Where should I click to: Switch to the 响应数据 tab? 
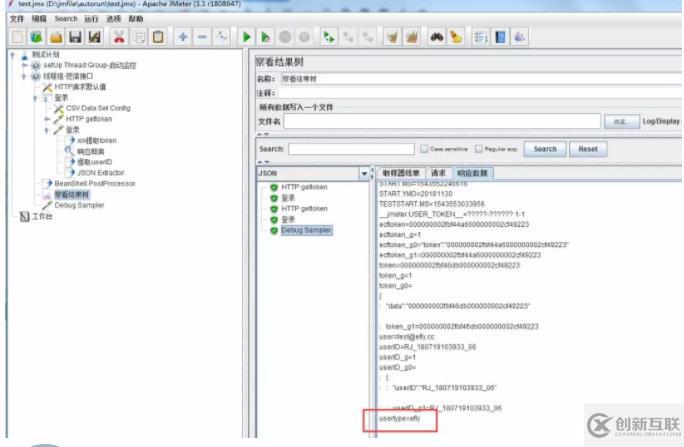click(472, 173)
